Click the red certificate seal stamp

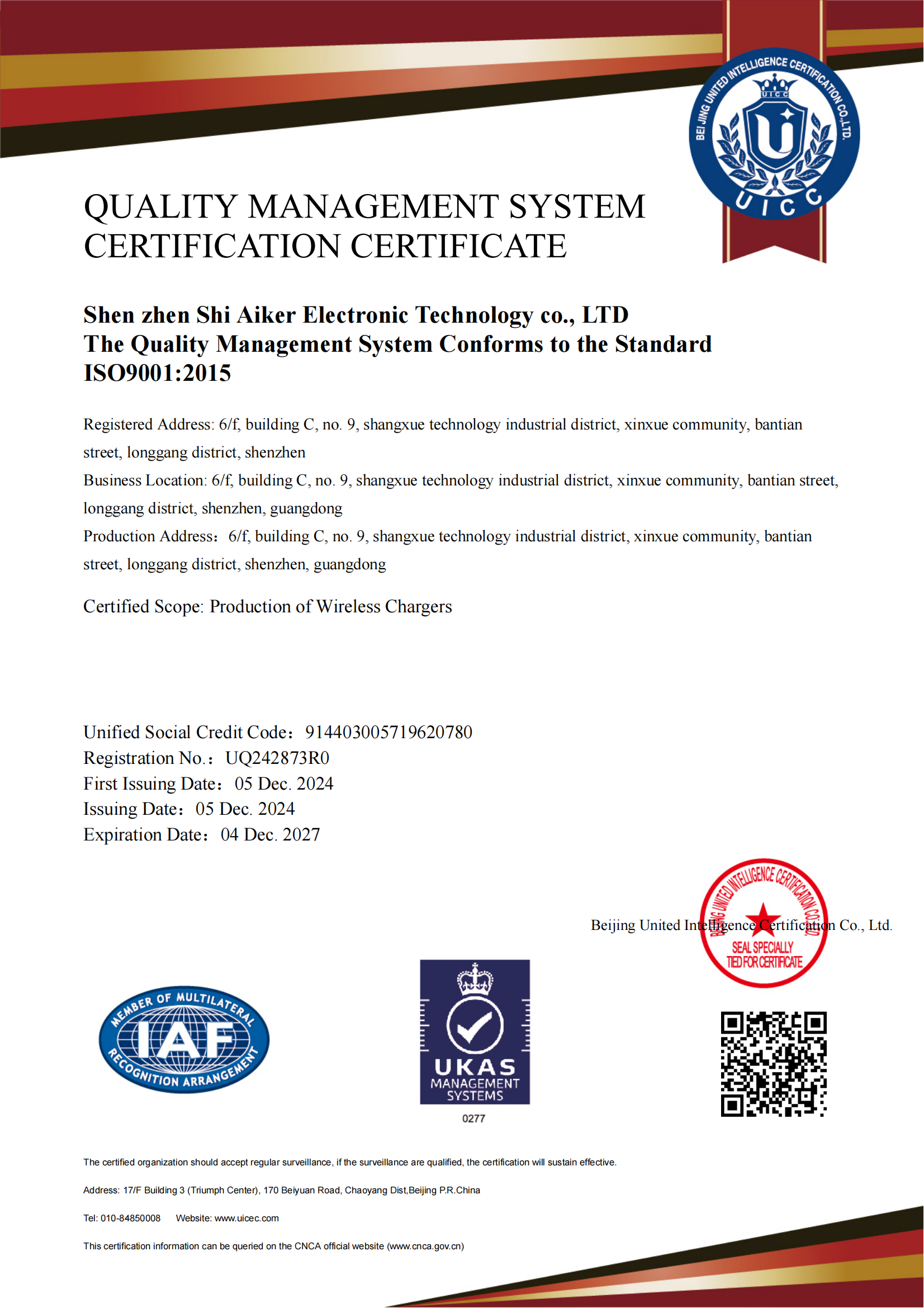tap(764, 923)
